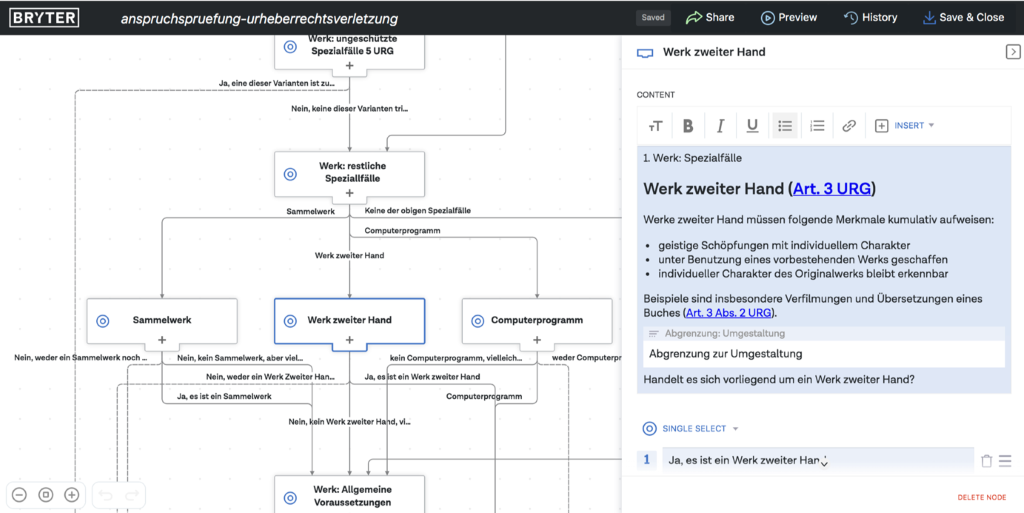Open the INSERT dropdown menu

[905, 126]
